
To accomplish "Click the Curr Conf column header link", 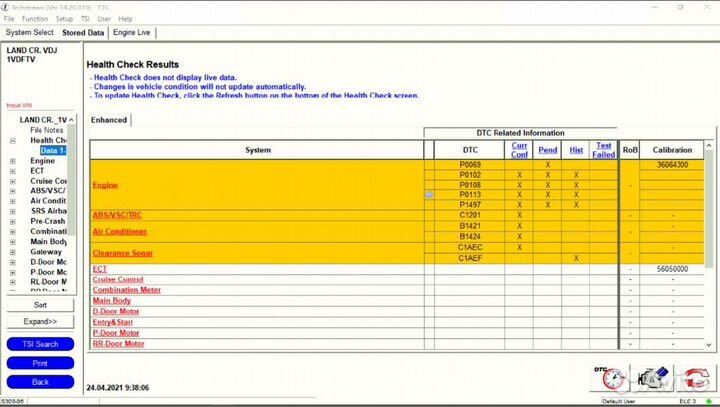I will point(519,150).
